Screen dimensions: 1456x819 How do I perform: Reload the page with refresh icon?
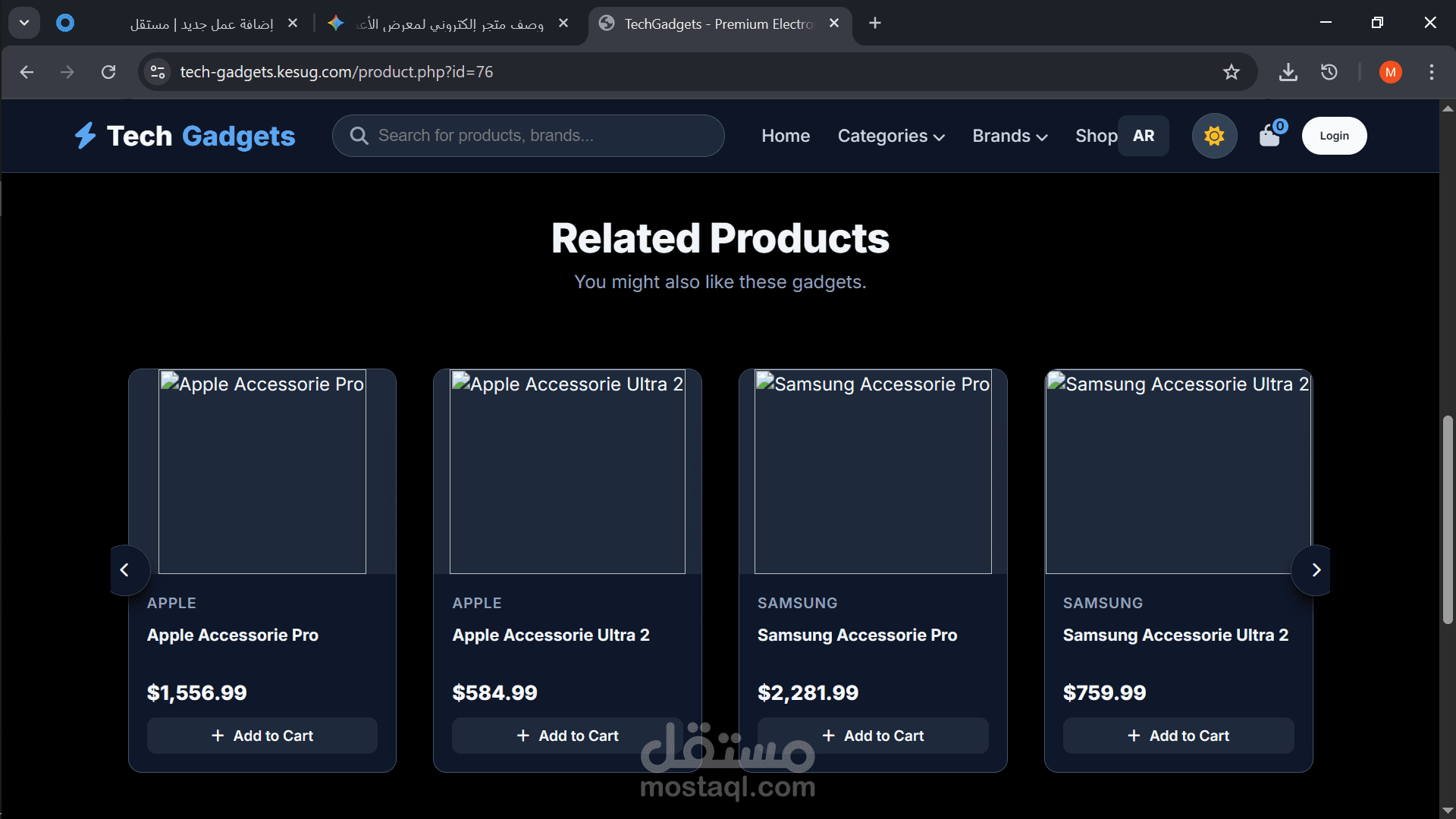click(108, 72)
